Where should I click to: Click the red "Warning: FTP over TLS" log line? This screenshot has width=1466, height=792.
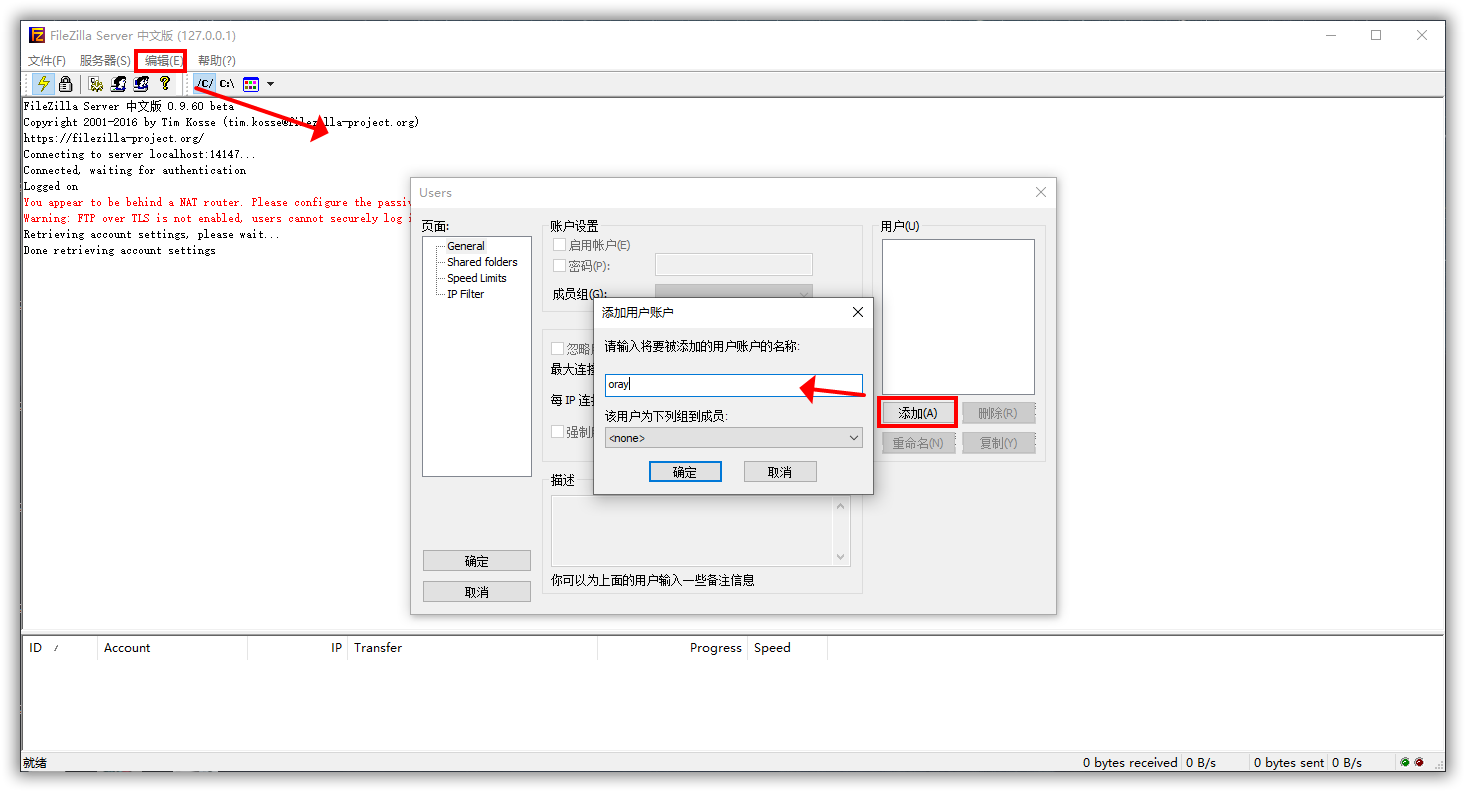click(x=216, y=218)
